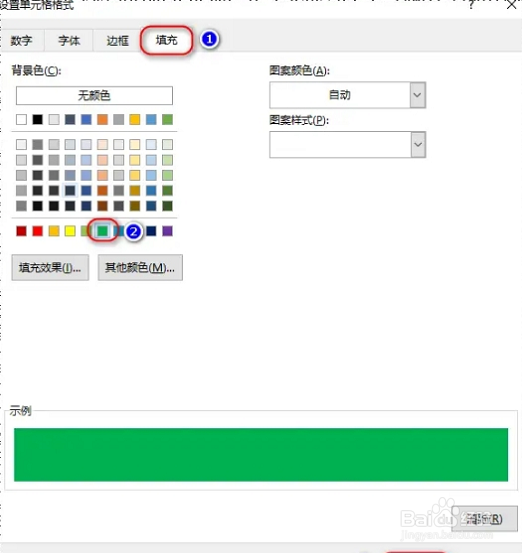Click the 无颜色 button
522x553 pixels.
pyautogui.click(x=94, y=96)
